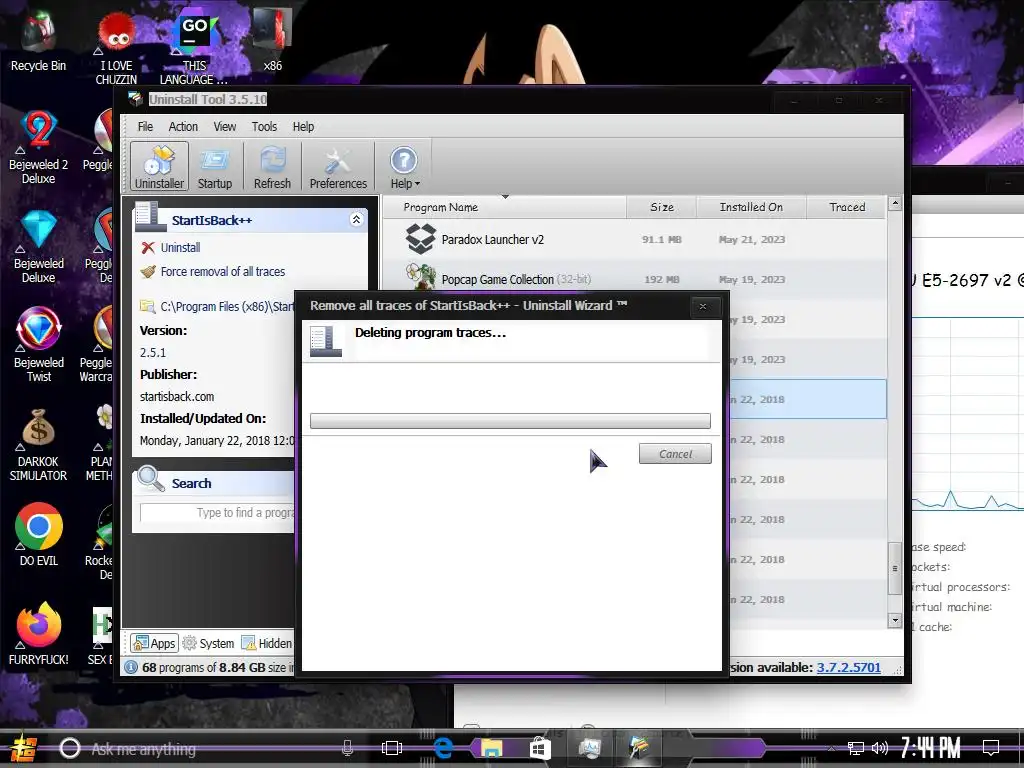Open the Bejeweled Deluxe shortcut
The height and width of the screenshot is (768, 1024).
[x=39, y=246]
